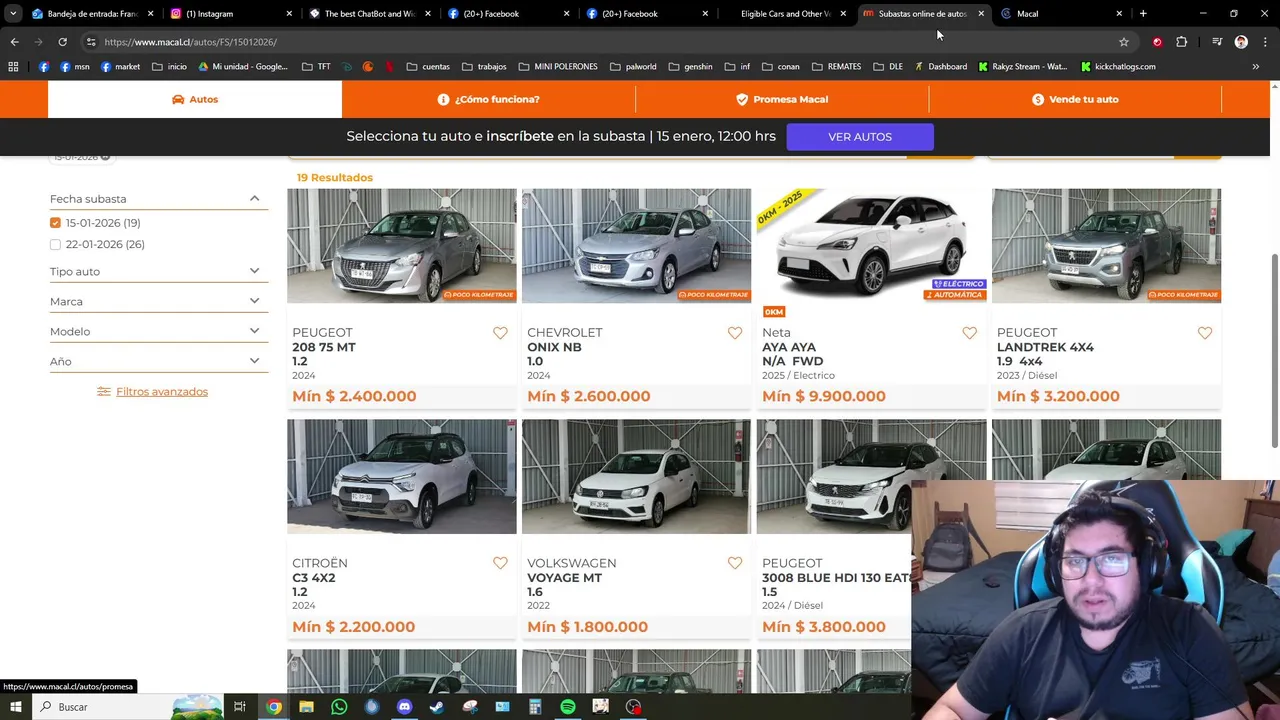The height and width of the screenshot is (720, 1280).
Task: Open the Promesa Macal tab
Action: [x=782, y=99]
